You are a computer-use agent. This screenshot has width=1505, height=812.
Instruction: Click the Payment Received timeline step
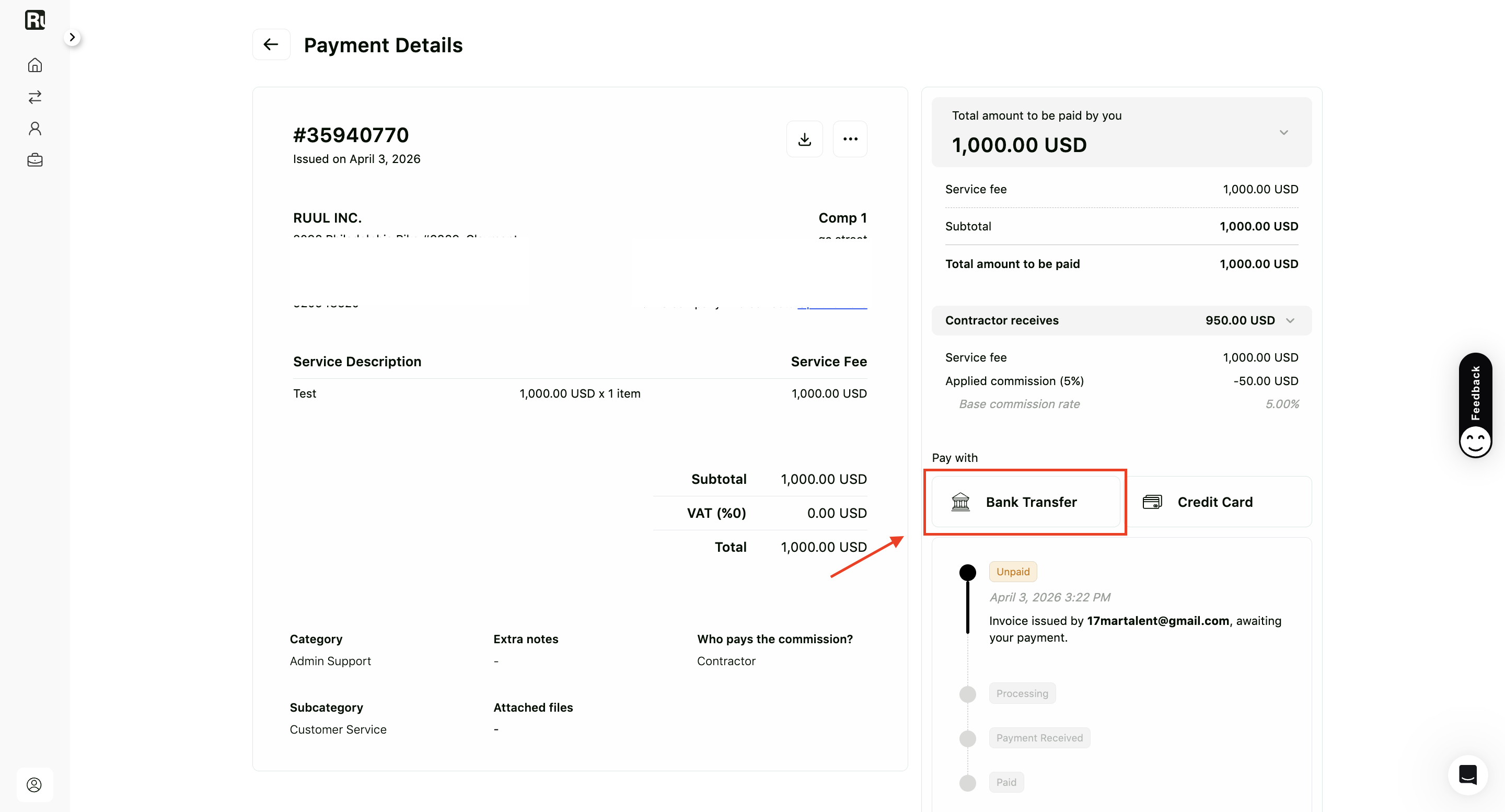click(1039, 738)
